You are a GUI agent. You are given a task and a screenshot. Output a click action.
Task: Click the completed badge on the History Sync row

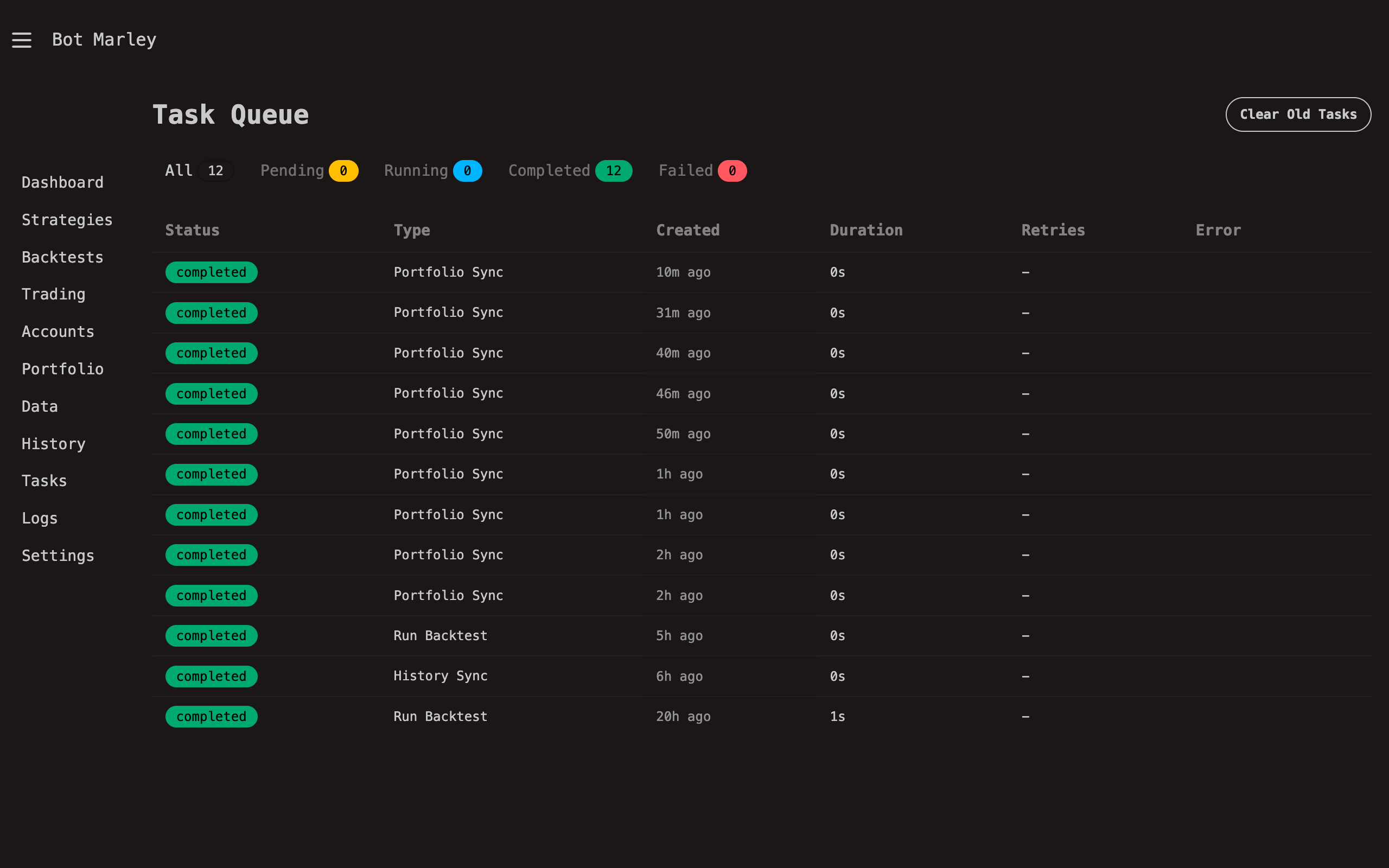(211, 676)
